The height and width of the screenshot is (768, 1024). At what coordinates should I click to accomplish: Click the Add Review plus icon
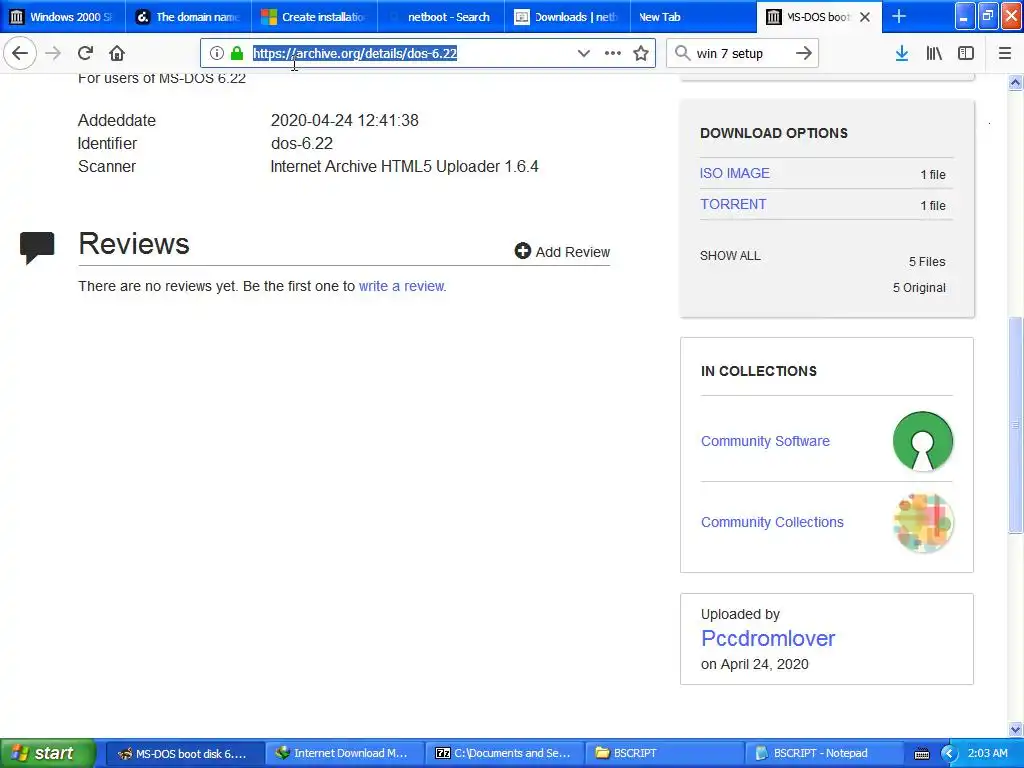tap(522, 251)
